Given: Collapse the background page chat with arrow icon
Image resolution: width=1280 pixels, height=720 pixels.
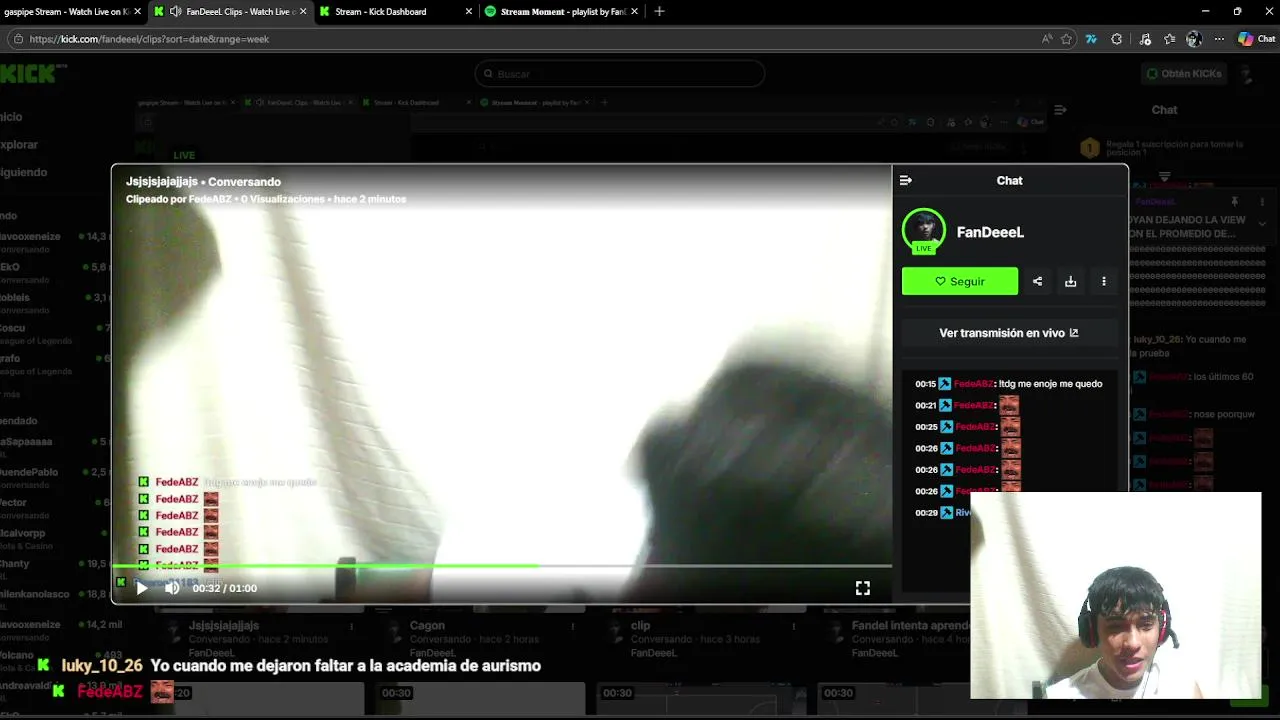Looking at the screenshot, I should (x=1060, y=110).
